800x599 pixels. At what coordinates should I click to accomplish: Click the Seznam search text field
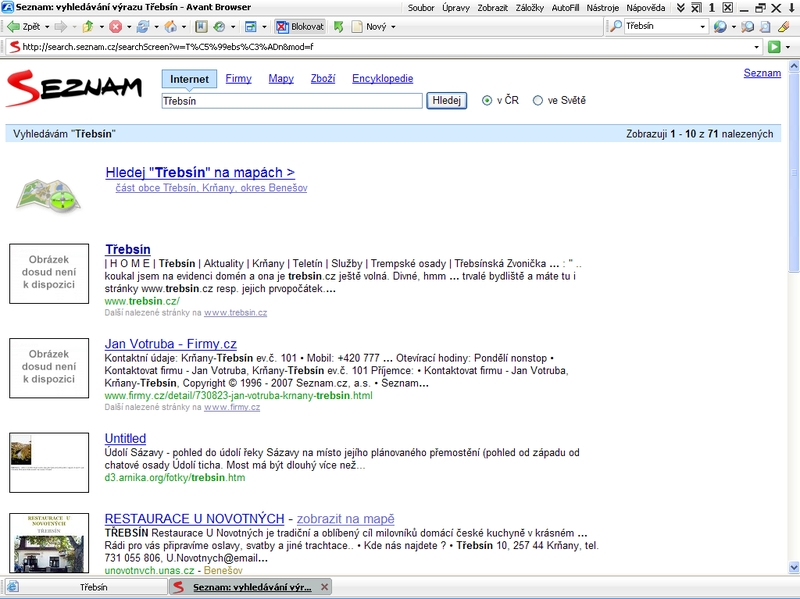tap(292, 101)
